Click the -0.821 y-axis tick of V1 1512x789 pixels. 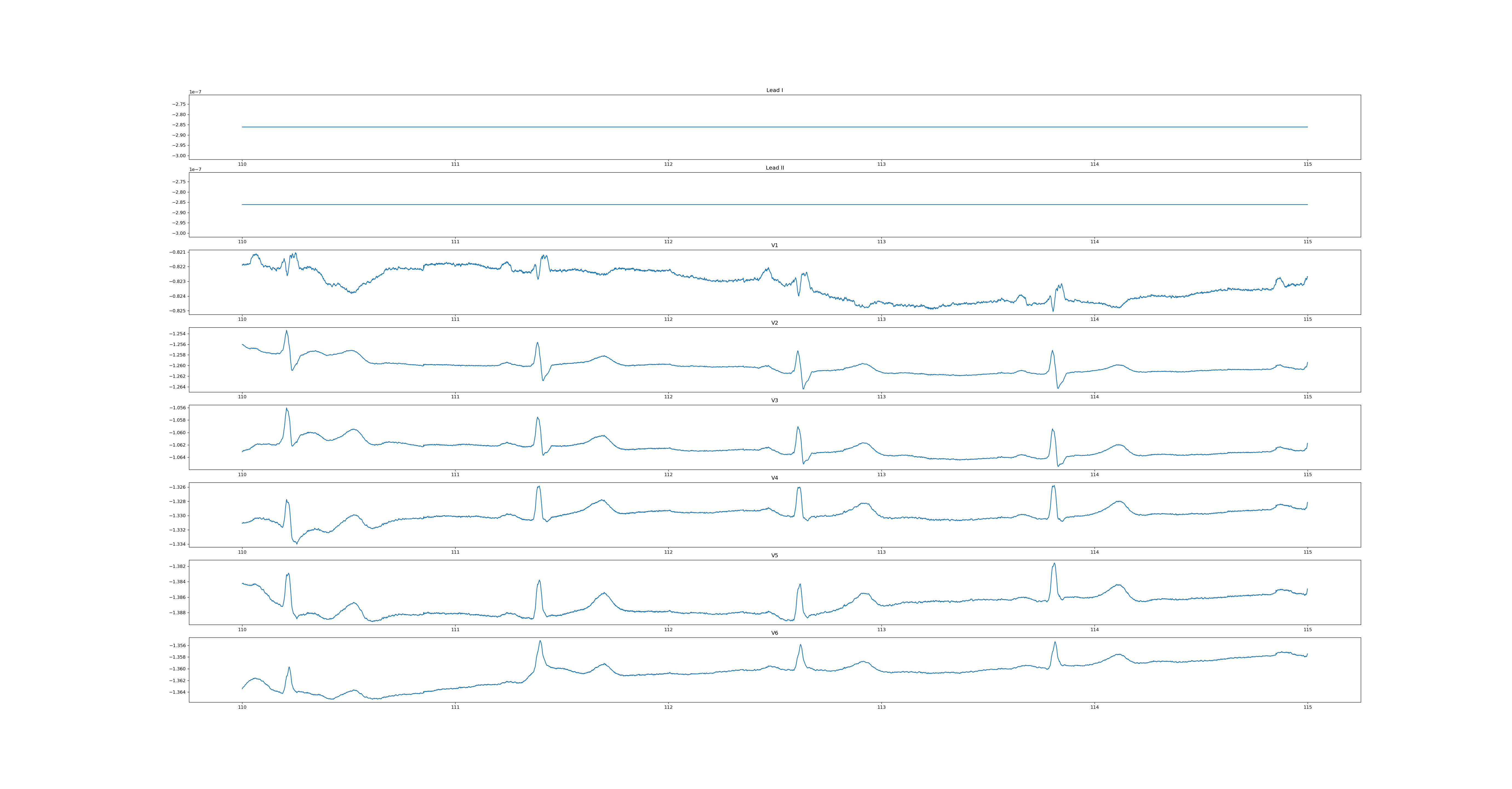coord(178,252)
